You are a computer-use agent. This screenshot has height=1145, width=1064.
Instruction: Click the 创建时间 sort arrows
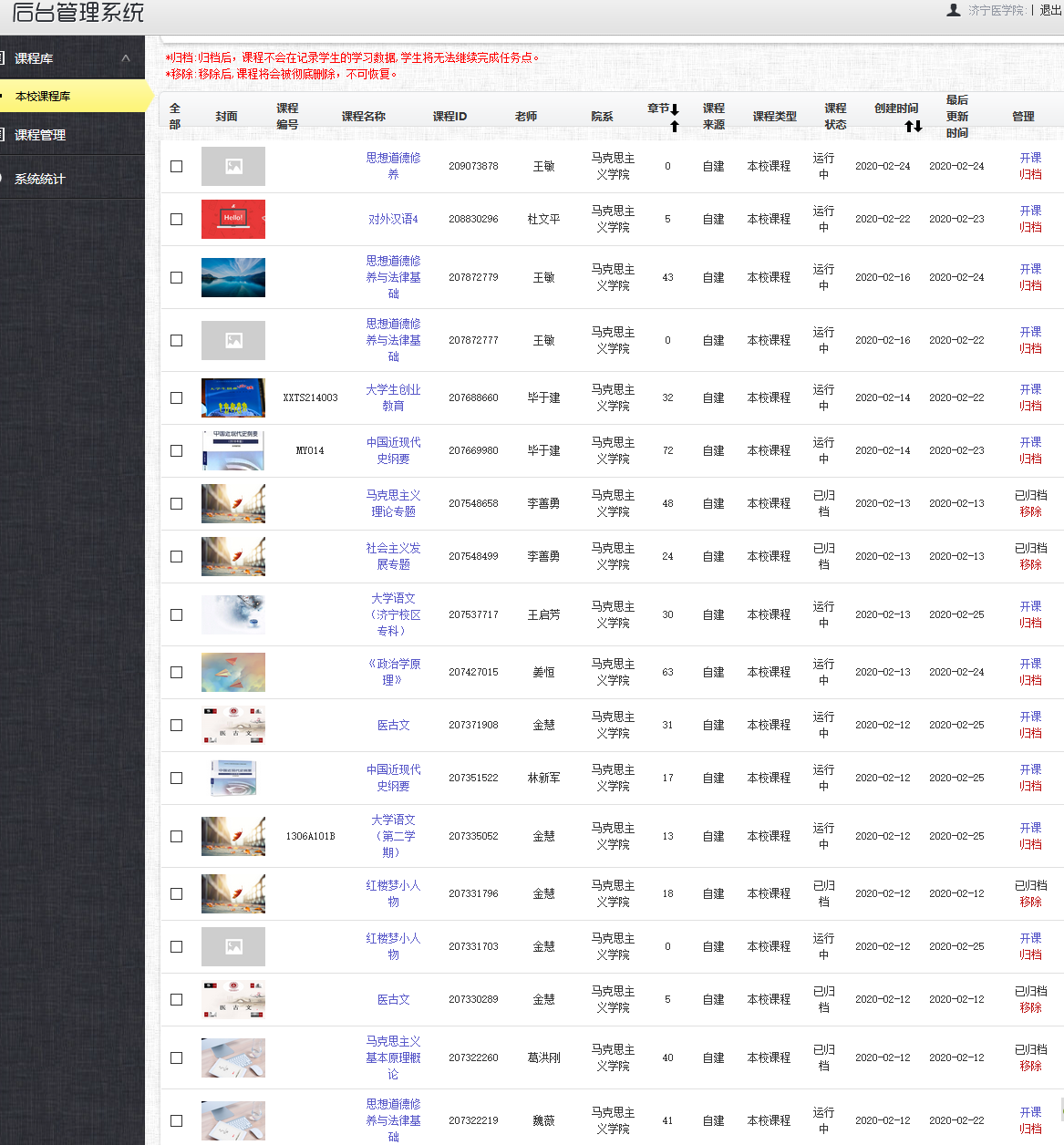click(913, 127)
